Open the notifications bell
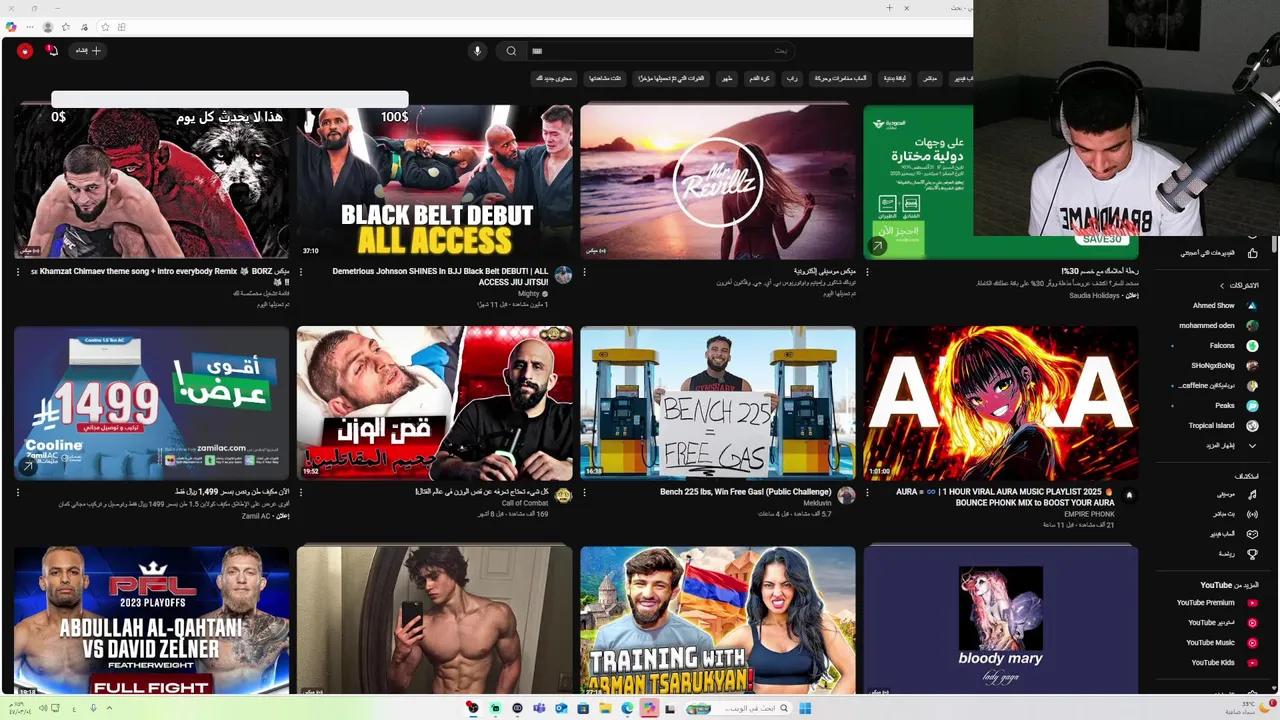The height and width of the screenshot is (720, 1280). tap(52, 50)
